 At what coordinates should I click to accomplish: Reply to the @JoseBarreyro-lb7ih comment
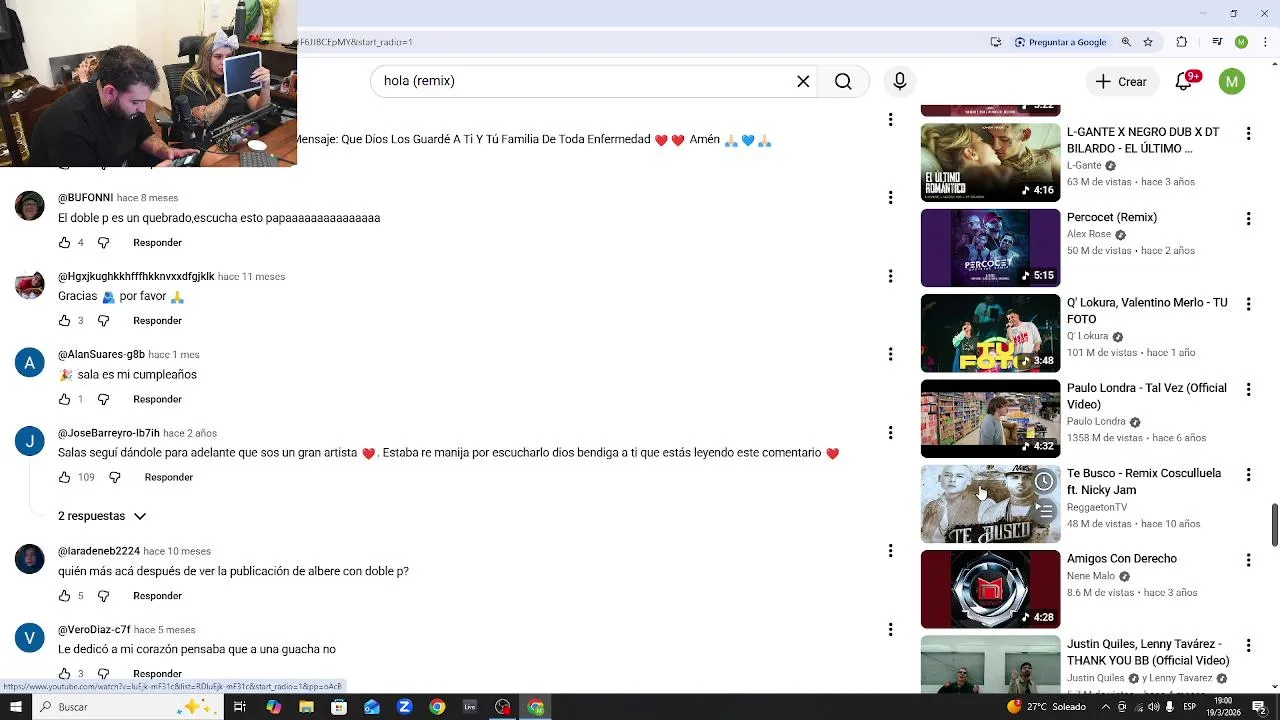pos(168,478)
